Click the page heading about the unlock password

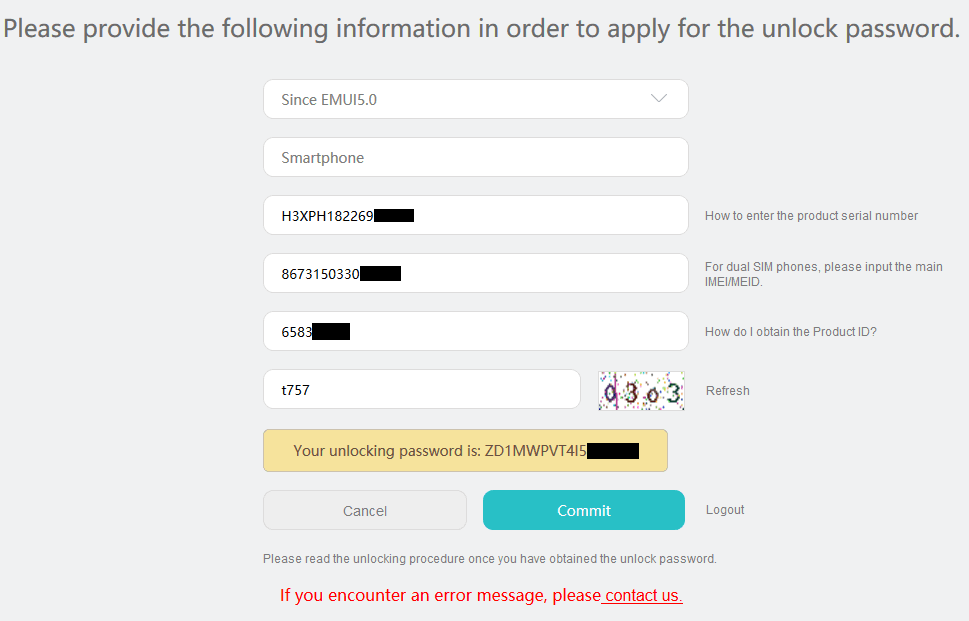[x=481, y=28]
